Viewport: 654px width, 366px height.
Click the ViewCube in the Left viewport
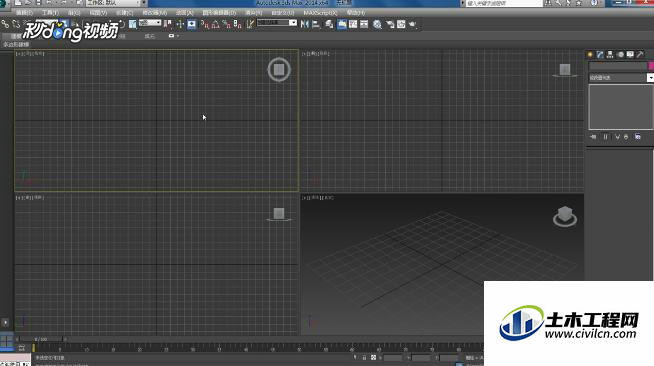[x=279, y=215]
